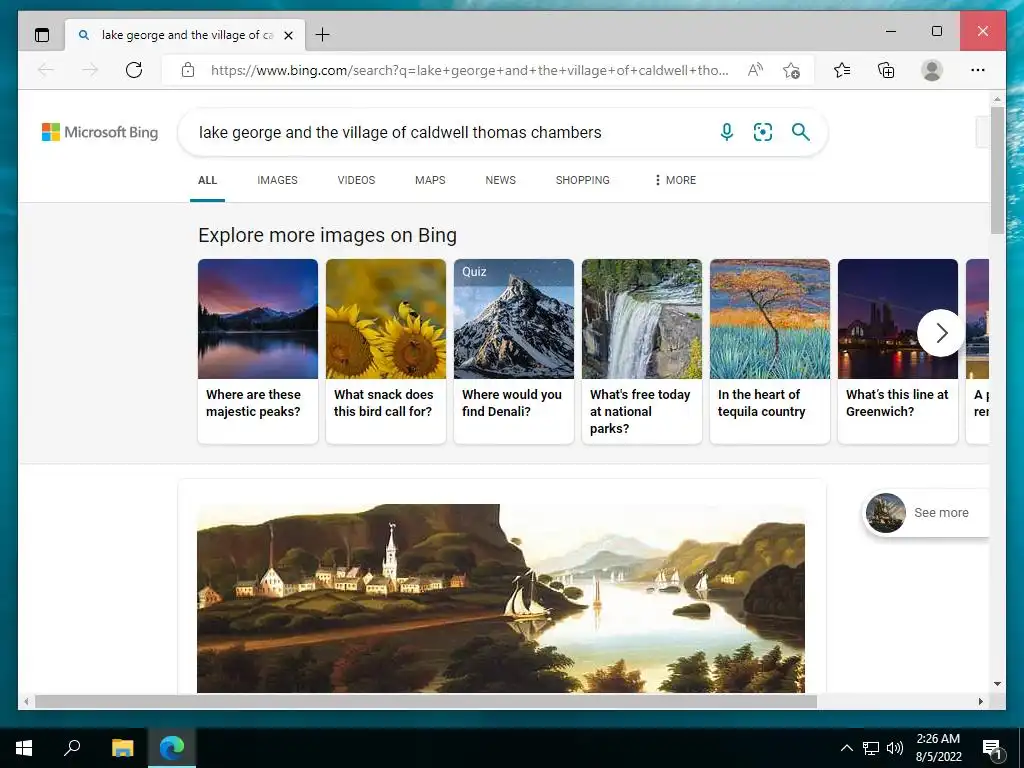The height and width of the screenshot is (768, 1024).
Task: Open 'What snack does this bird call for?' card
Action: click(x=386, y=351)
